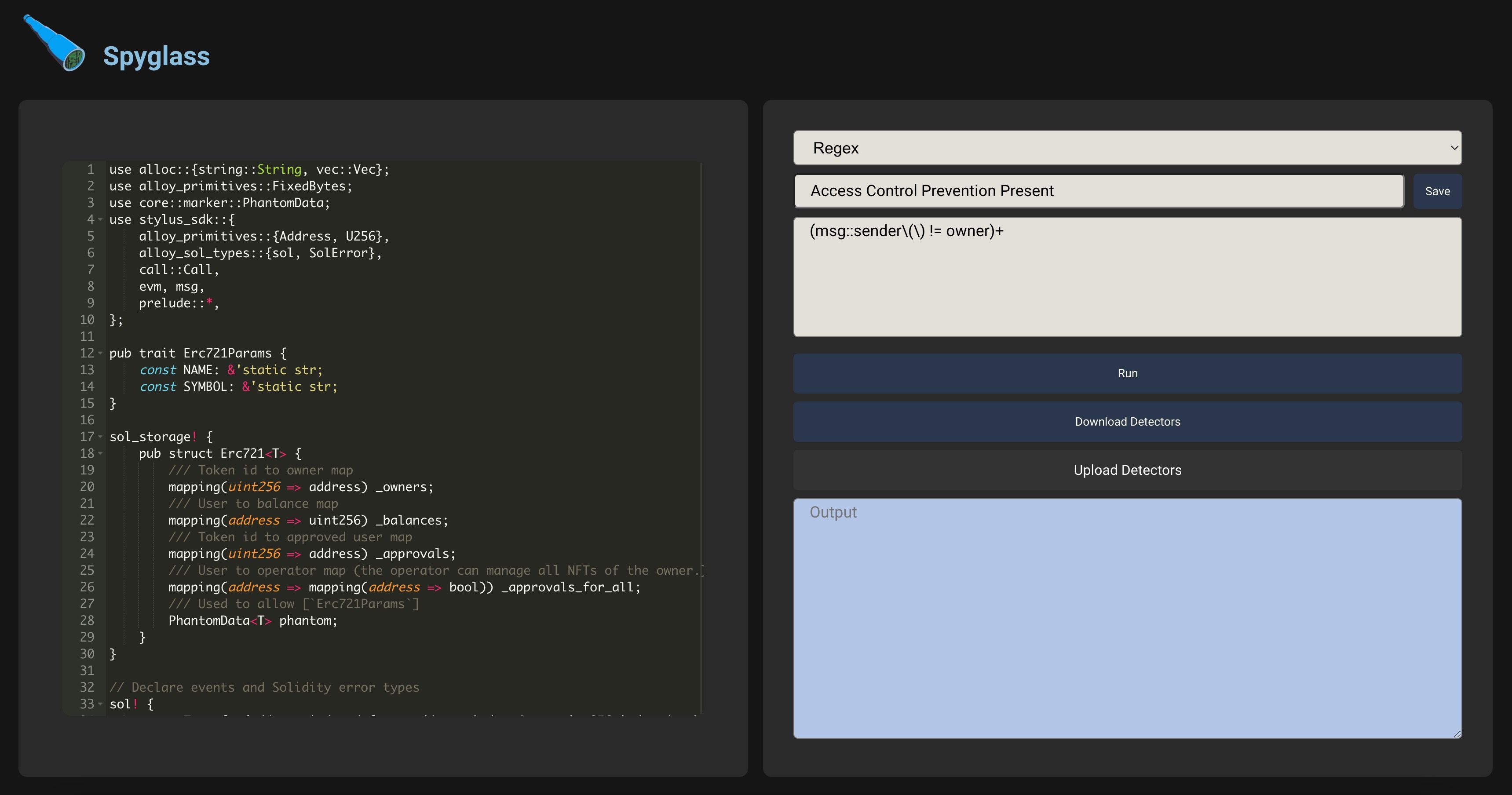Click the 'use core::marker::PhantomData;' line
The height and width of the screenshot is (795, 1512).
pos(219,203)
